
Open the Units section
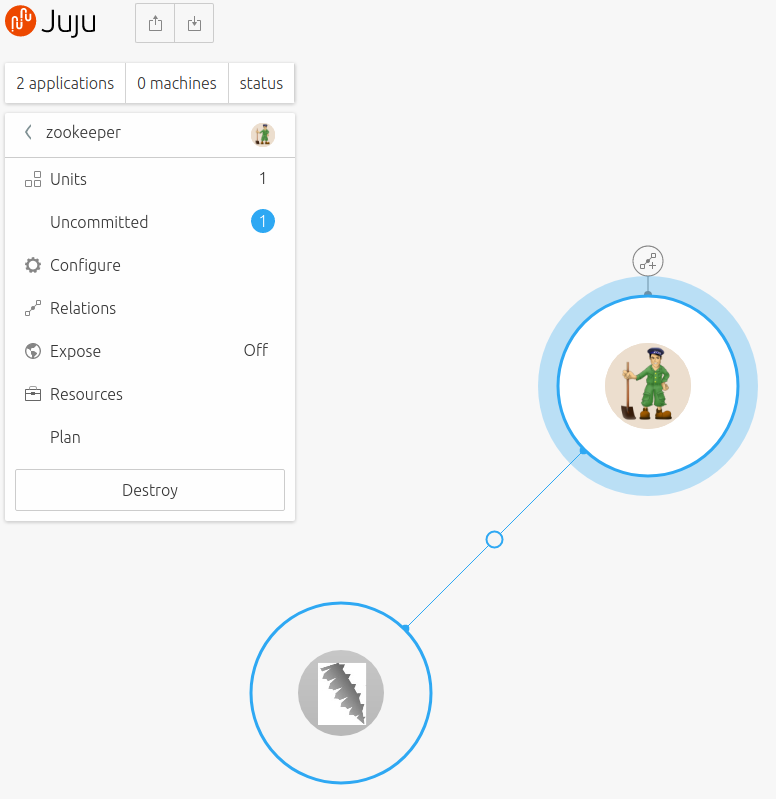pyautogui.click(x=68, y=180)
